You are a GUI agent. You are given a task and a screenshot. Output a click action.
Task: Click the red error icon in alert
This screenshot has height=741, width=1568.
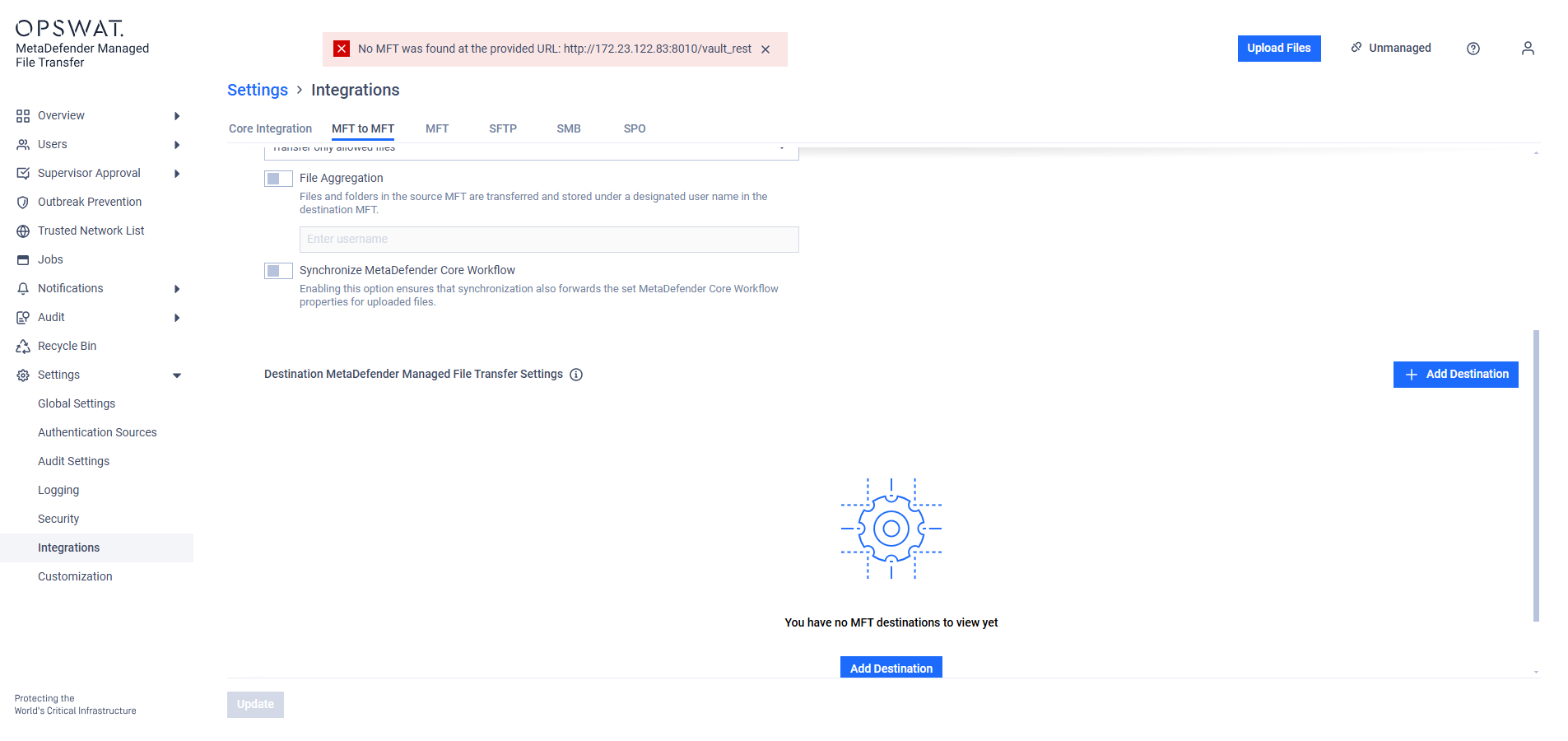coord(342,49)
